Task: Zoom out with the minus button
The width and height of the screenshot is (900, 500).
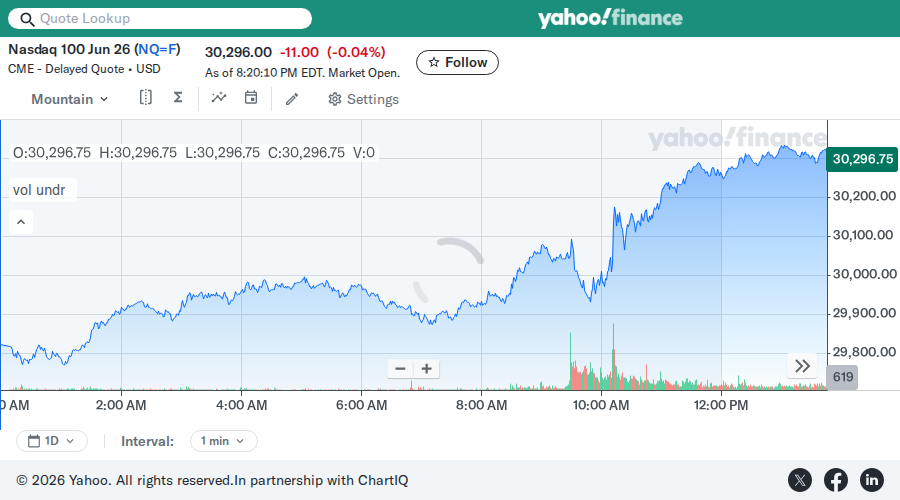Action: coord(401,369)
